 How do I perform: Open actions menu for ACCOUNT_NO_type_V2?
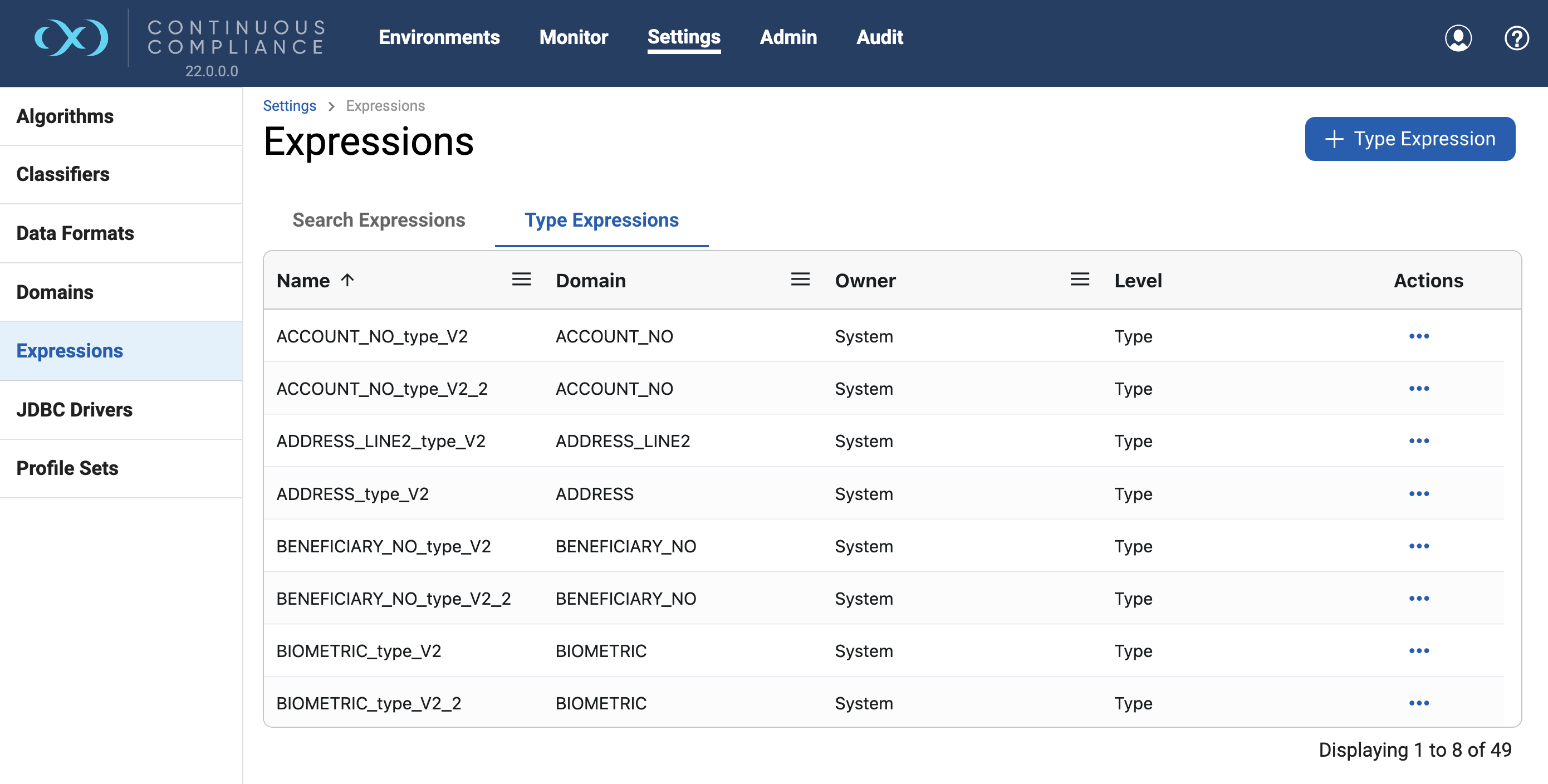point(1418,336)
